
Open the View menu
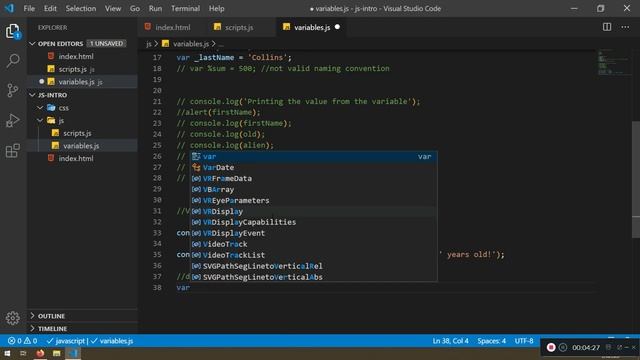pos(113,8)
